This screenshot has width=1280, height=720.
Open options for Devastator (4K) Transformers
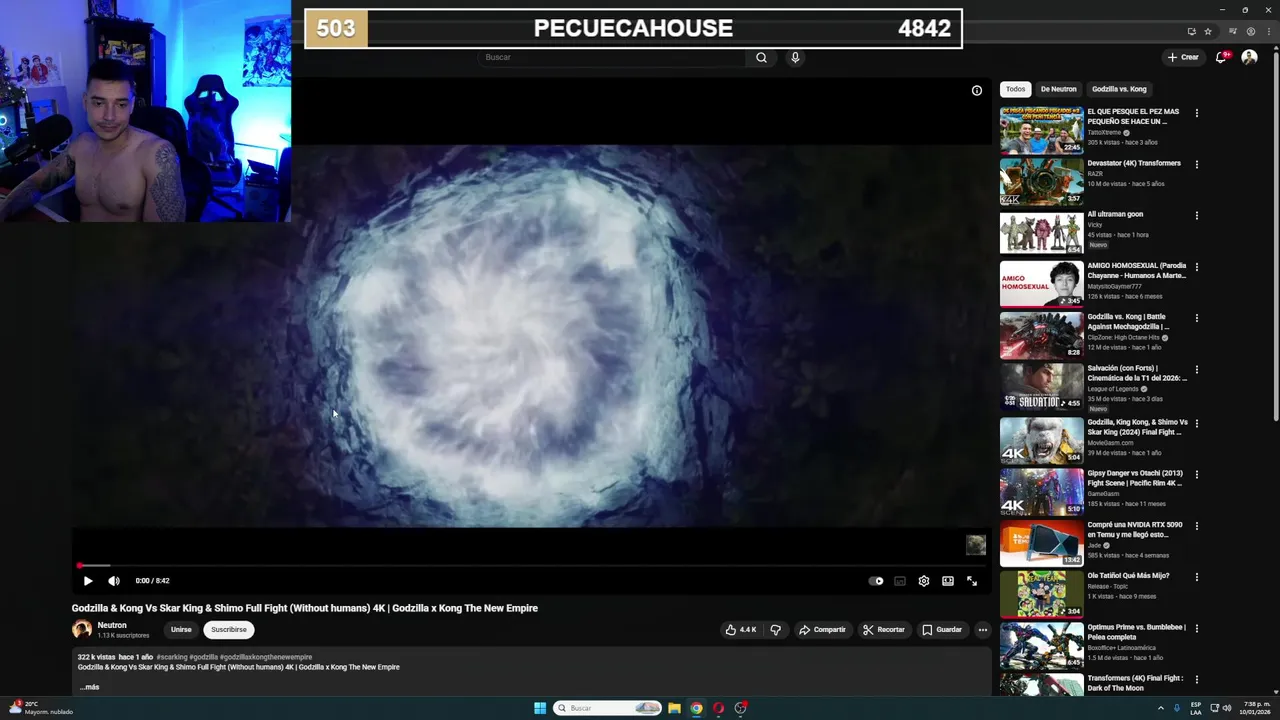[x=1196, y=164]
